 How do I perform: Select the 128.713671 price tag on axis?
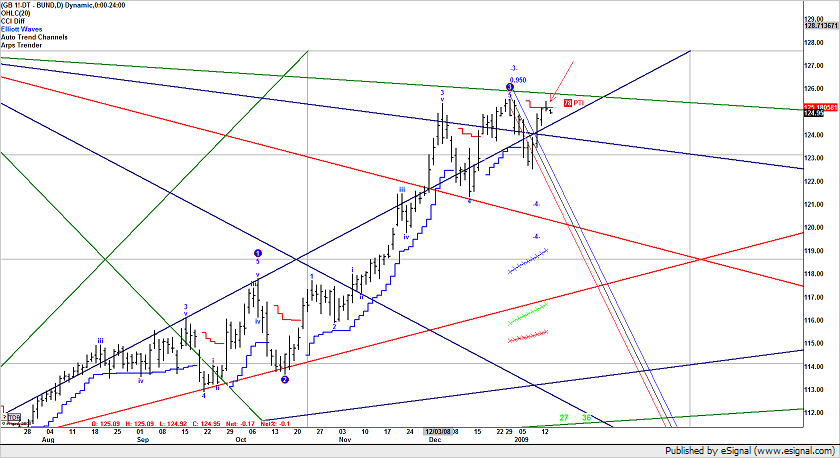click(x=821, y=27)
